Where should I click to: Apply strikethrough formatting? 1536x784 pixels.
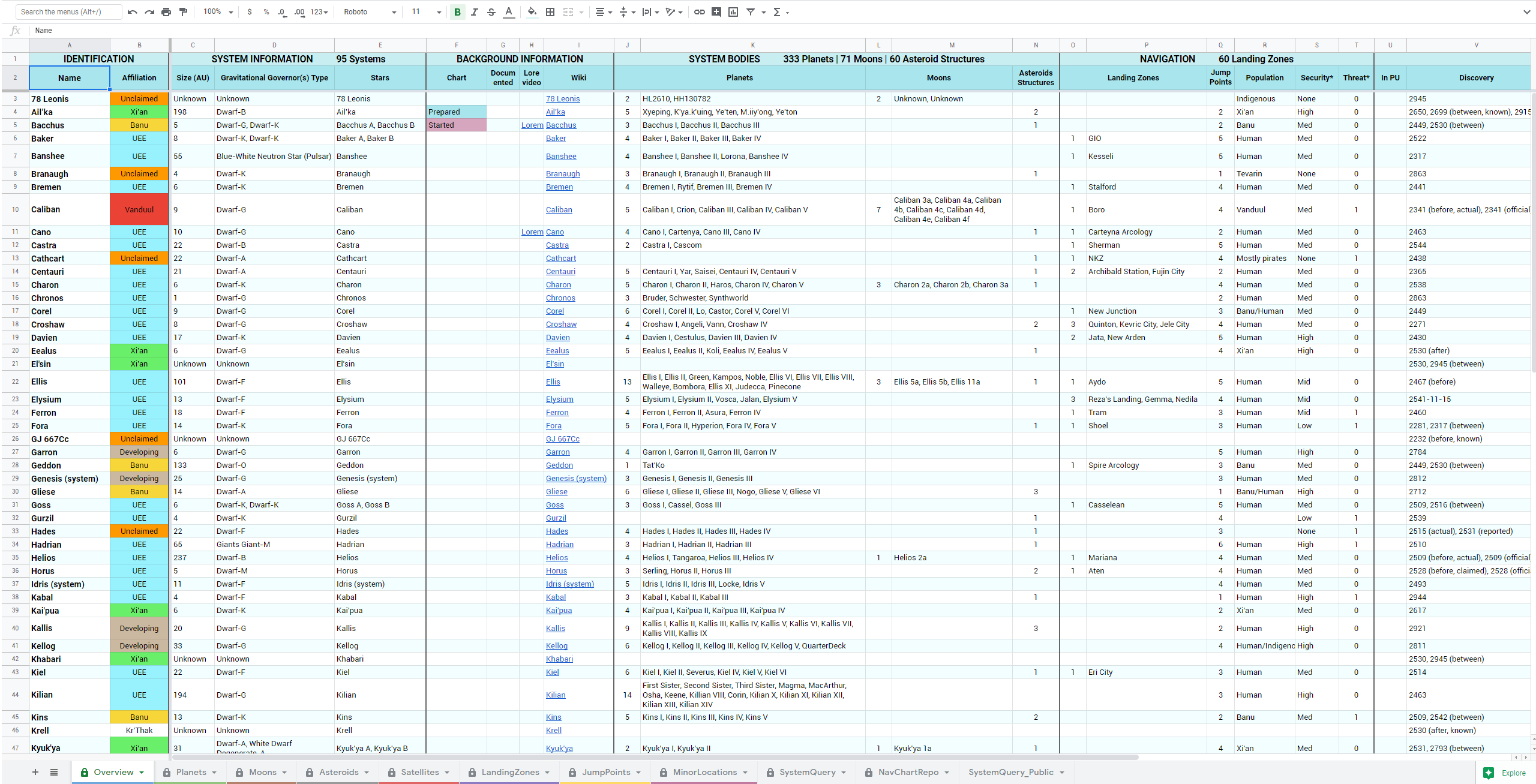tap(491, 11)
